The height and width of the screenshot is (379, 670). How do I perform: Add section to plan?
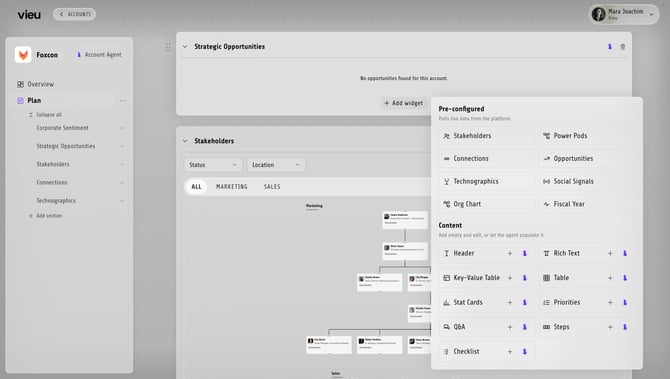tap(45, 216)
